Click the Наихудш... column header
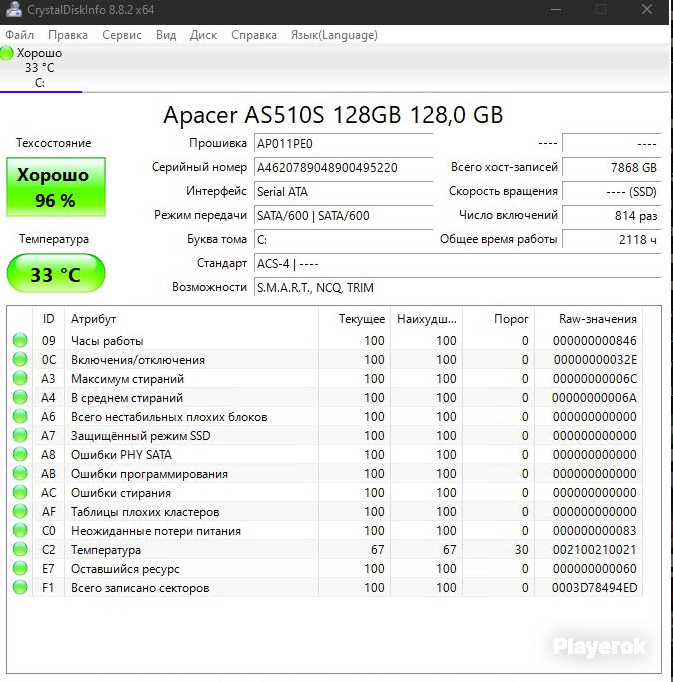Image resolution: width=673 pixels, height=682 pixels. (x=426, y=319)
